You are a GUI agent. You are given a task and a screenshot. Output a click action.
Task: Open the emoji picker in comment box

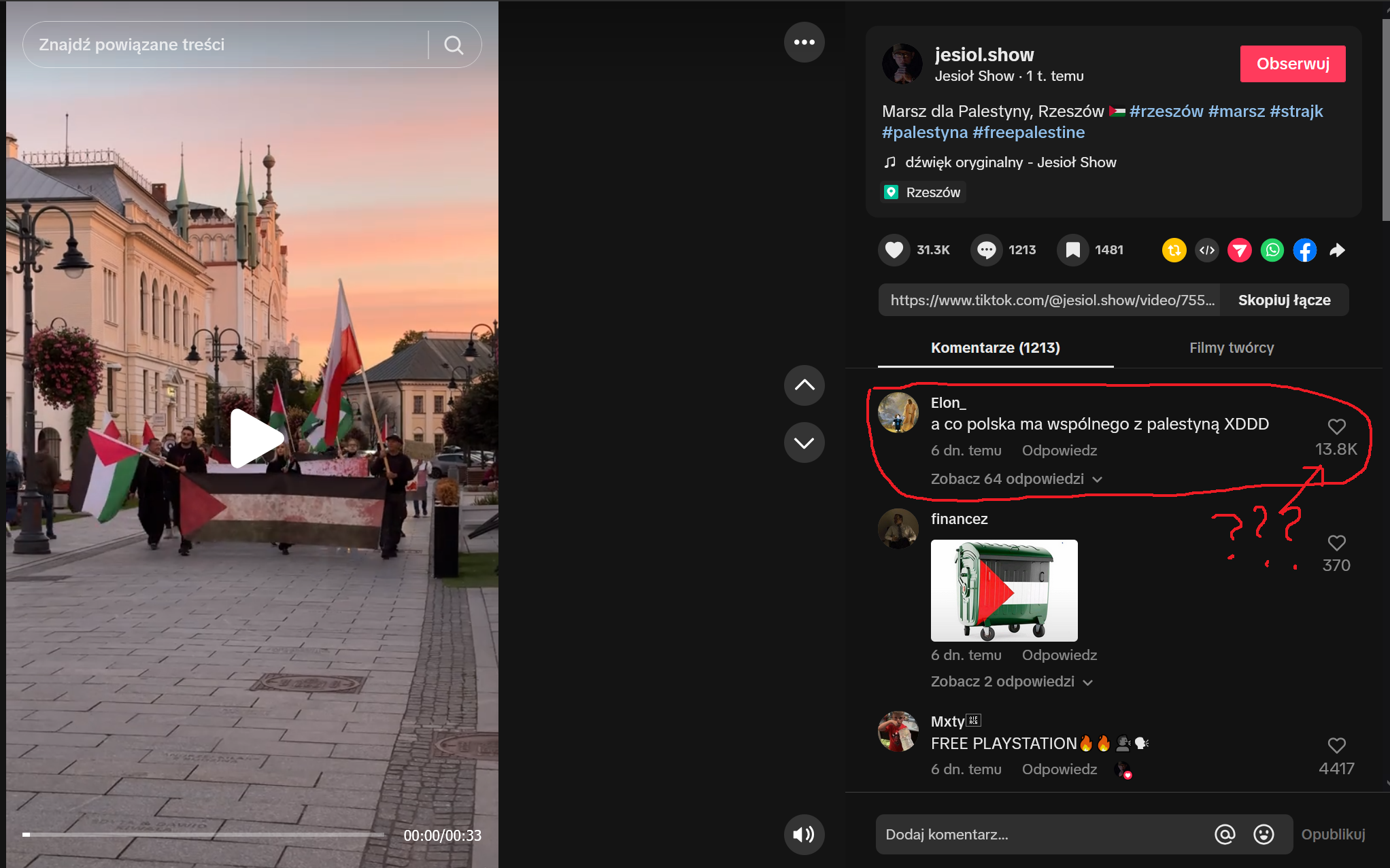pos(1264,834)
